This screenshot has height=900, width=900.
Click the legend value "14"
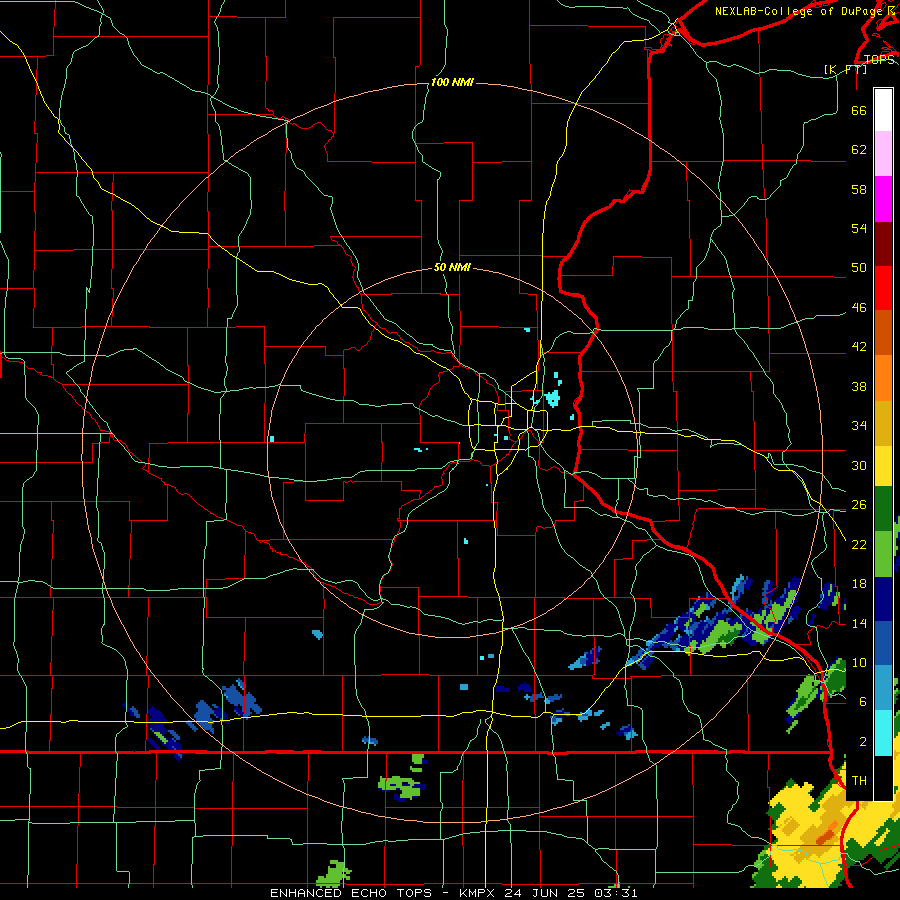(x=859, y=624)
